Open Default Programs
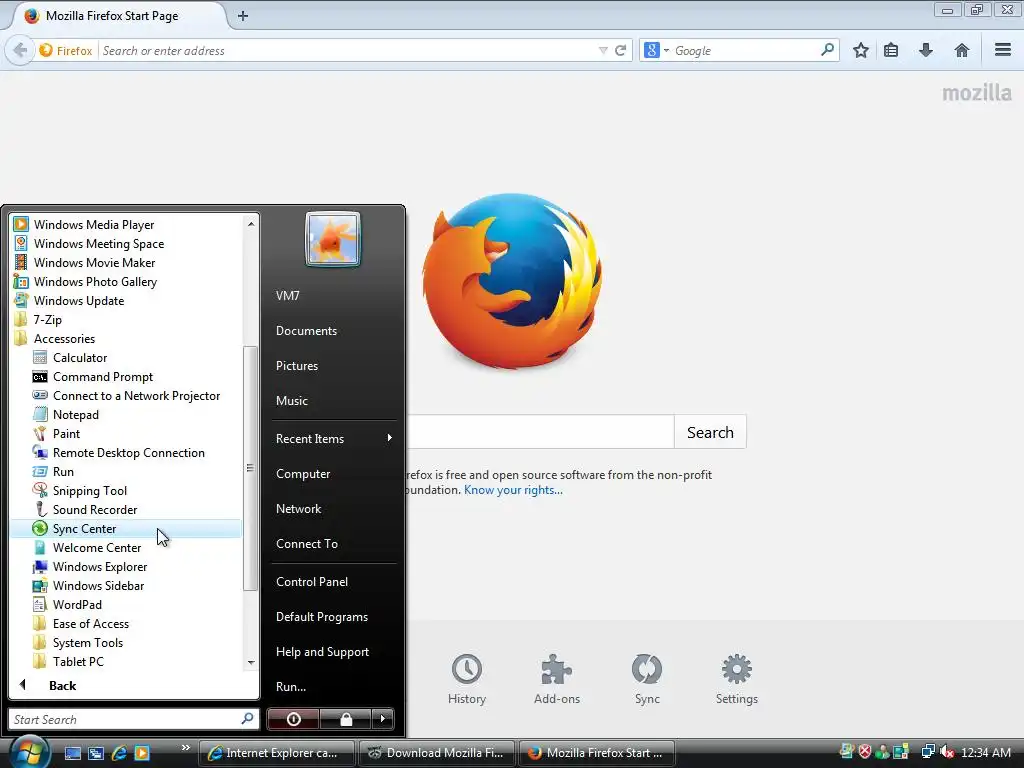1024x768 pixels. [x=321, y=617]
